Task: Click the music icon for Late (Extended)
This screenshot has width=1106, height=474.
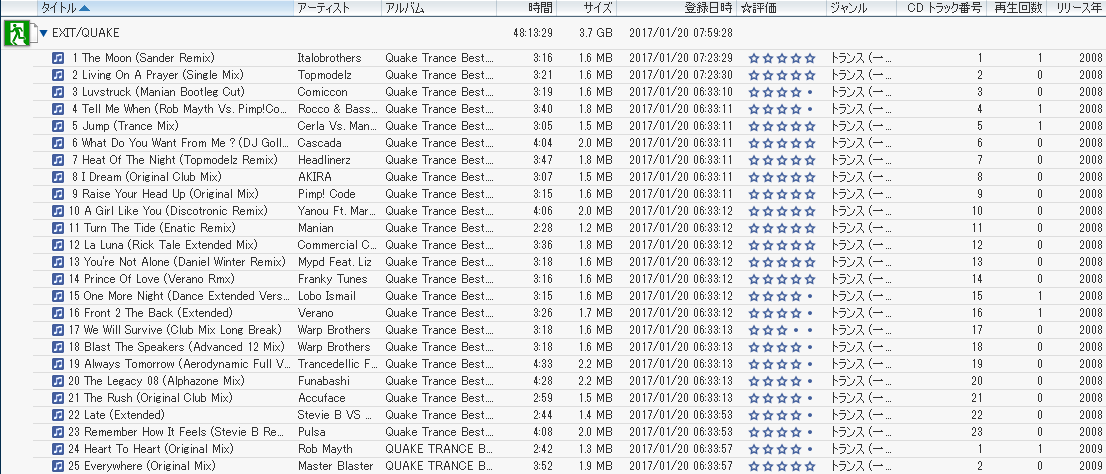Action: coord(59,415)
